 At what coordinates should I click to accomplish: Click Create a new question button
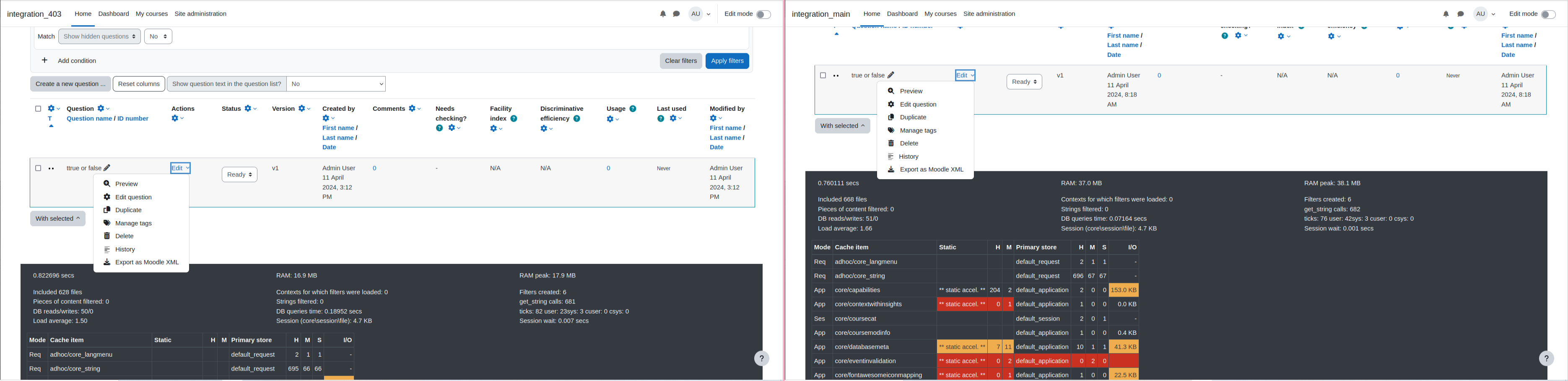pyautogui.click(x=70, y=84)
